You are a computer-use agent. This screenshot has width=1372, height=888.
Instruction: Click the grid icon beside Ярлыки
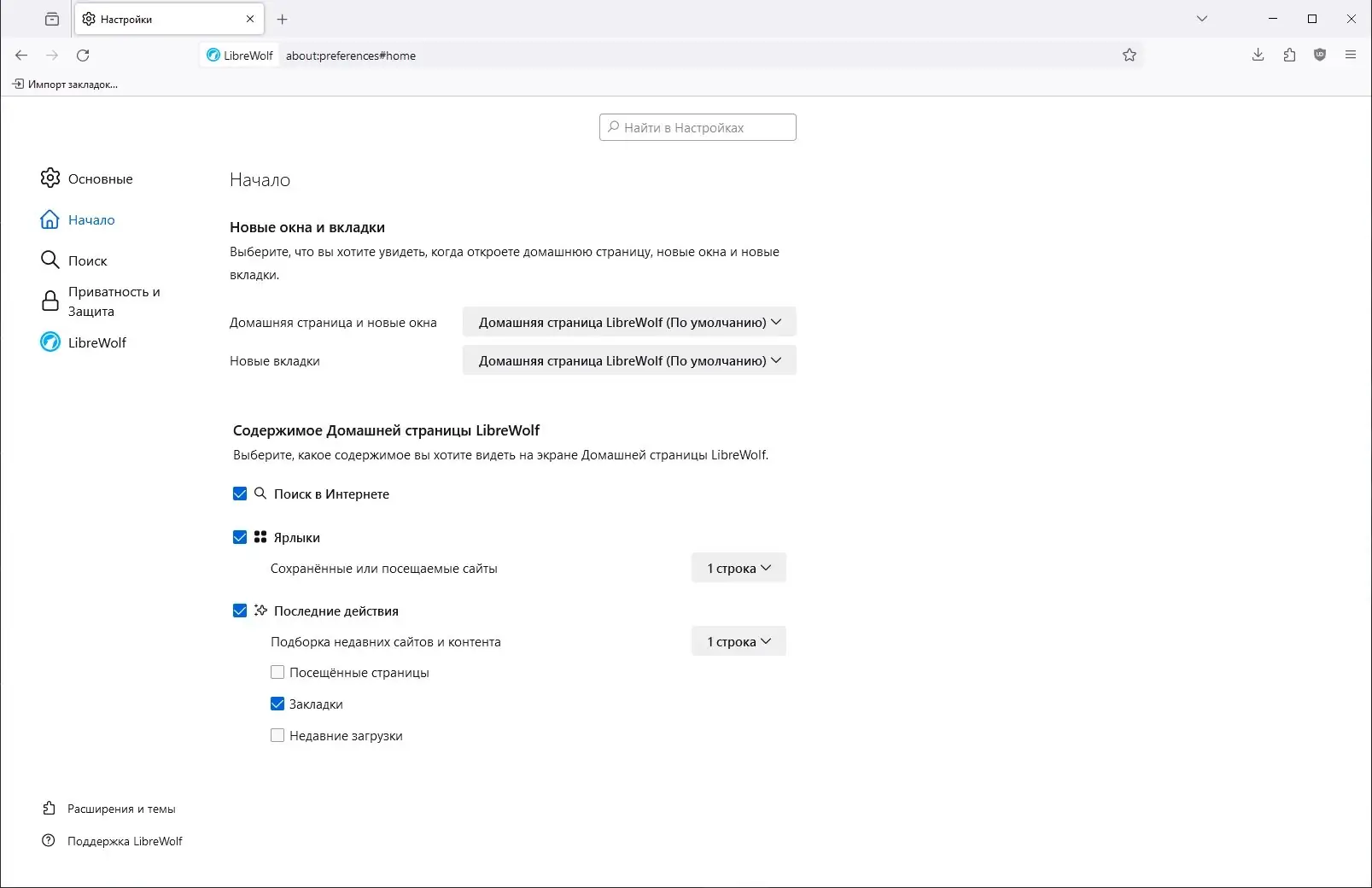tap(260, 537)
